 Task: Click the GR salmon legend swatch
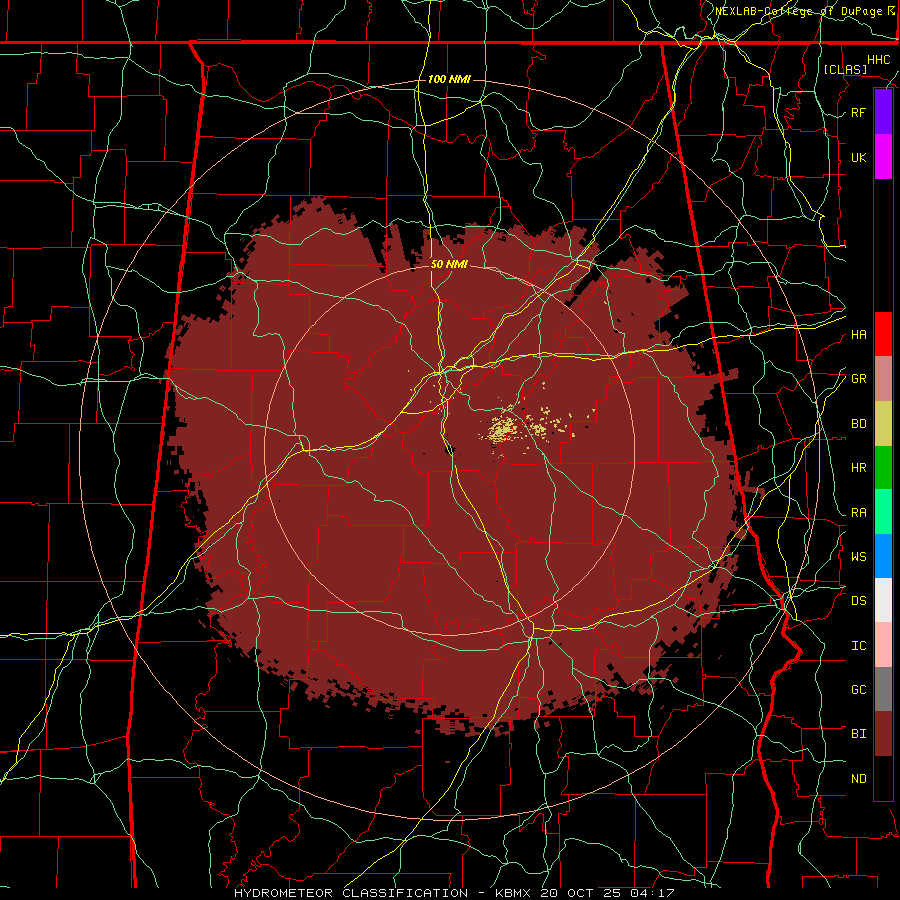pos(883,378)
